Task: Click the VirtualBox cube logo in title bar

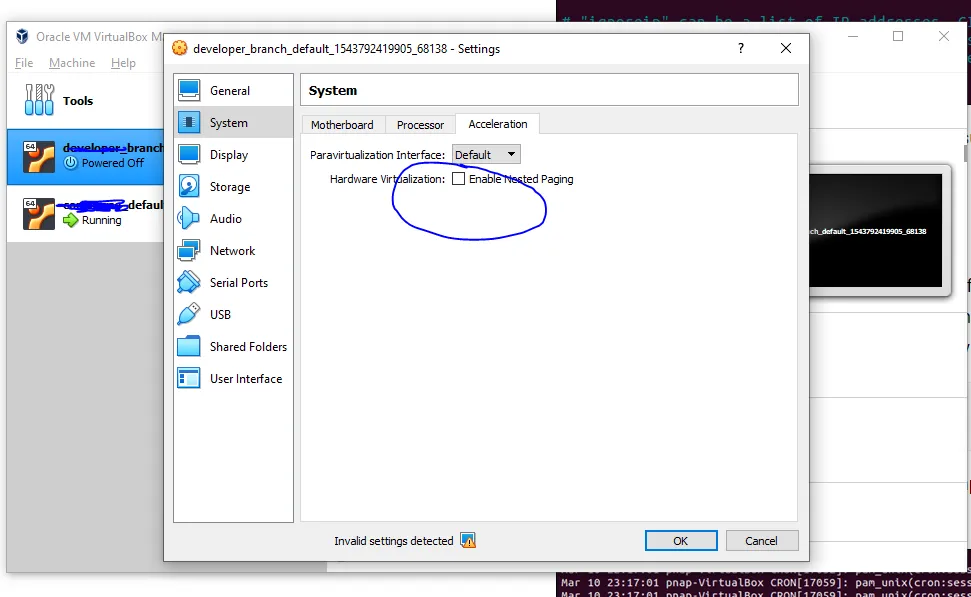Action: pos(22,37)
